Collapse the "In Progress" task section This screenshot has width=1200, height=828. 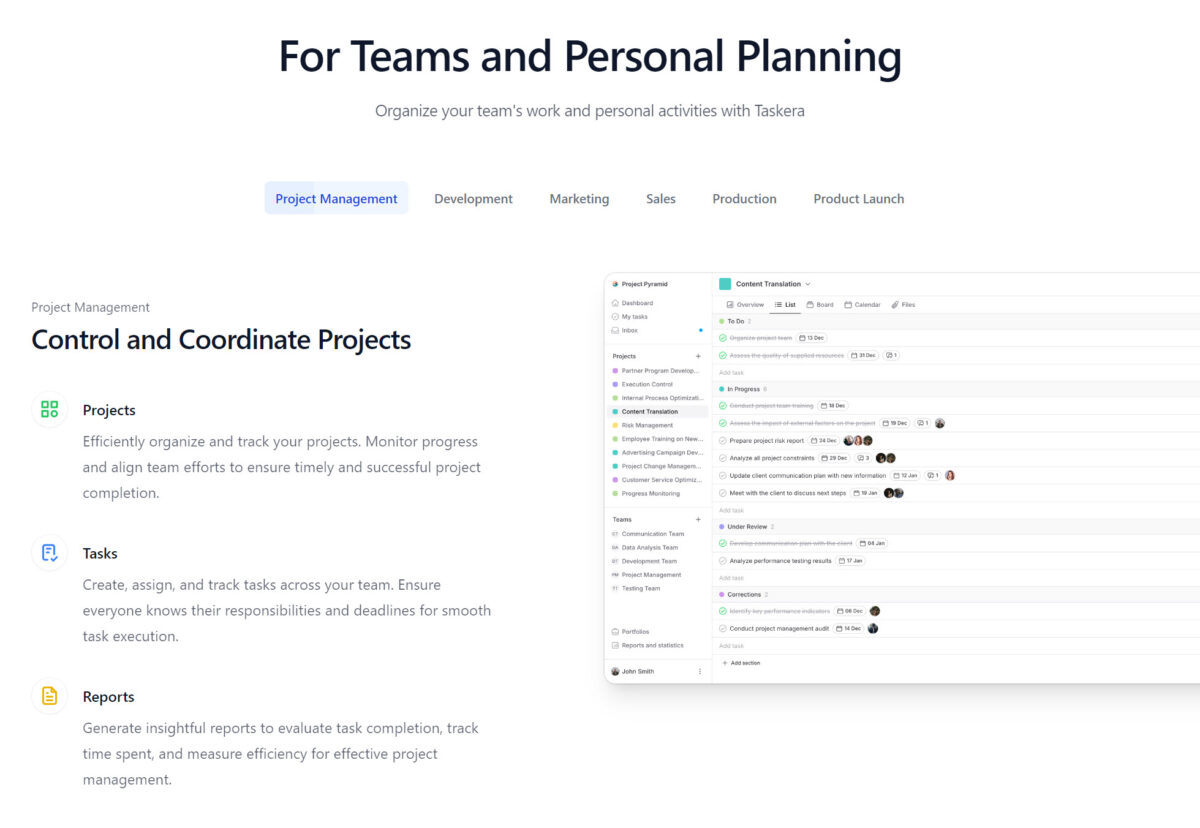743,389
